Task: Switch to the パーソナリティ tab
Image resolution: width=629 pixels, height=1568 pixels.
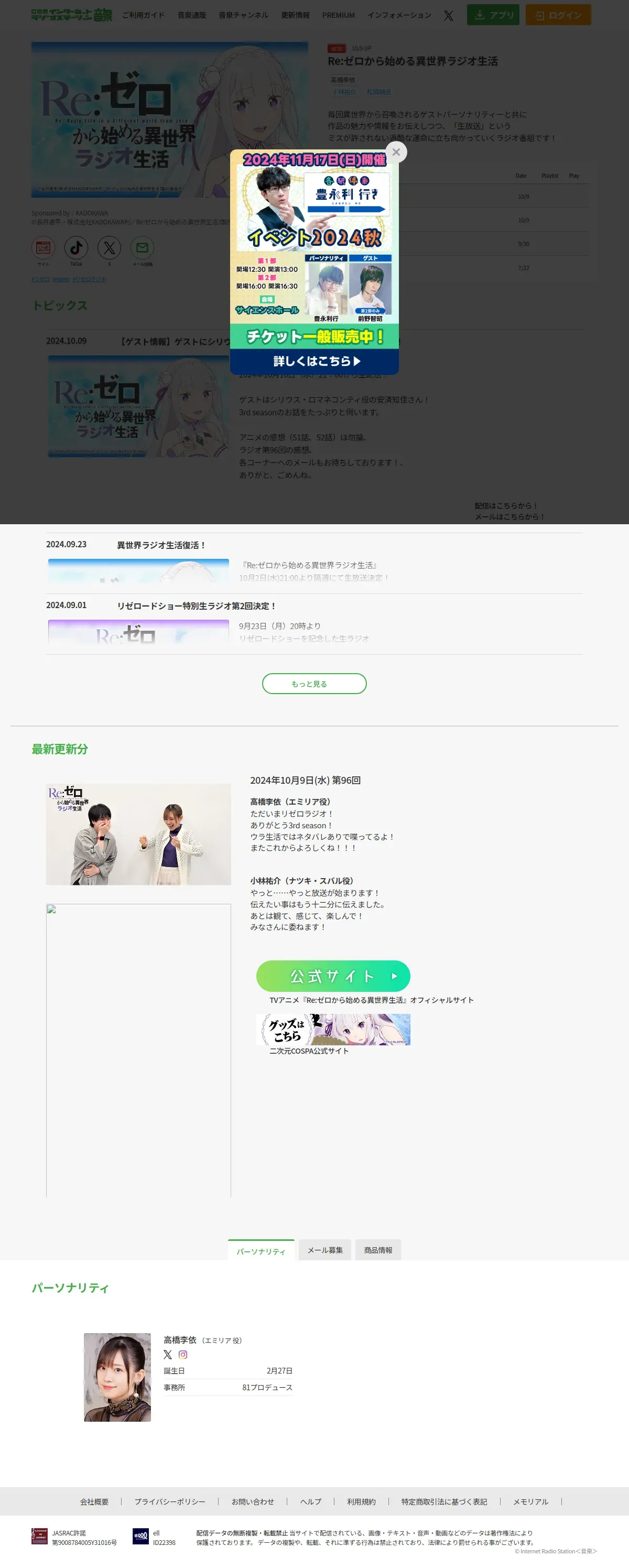Action: pos(261,1251)
